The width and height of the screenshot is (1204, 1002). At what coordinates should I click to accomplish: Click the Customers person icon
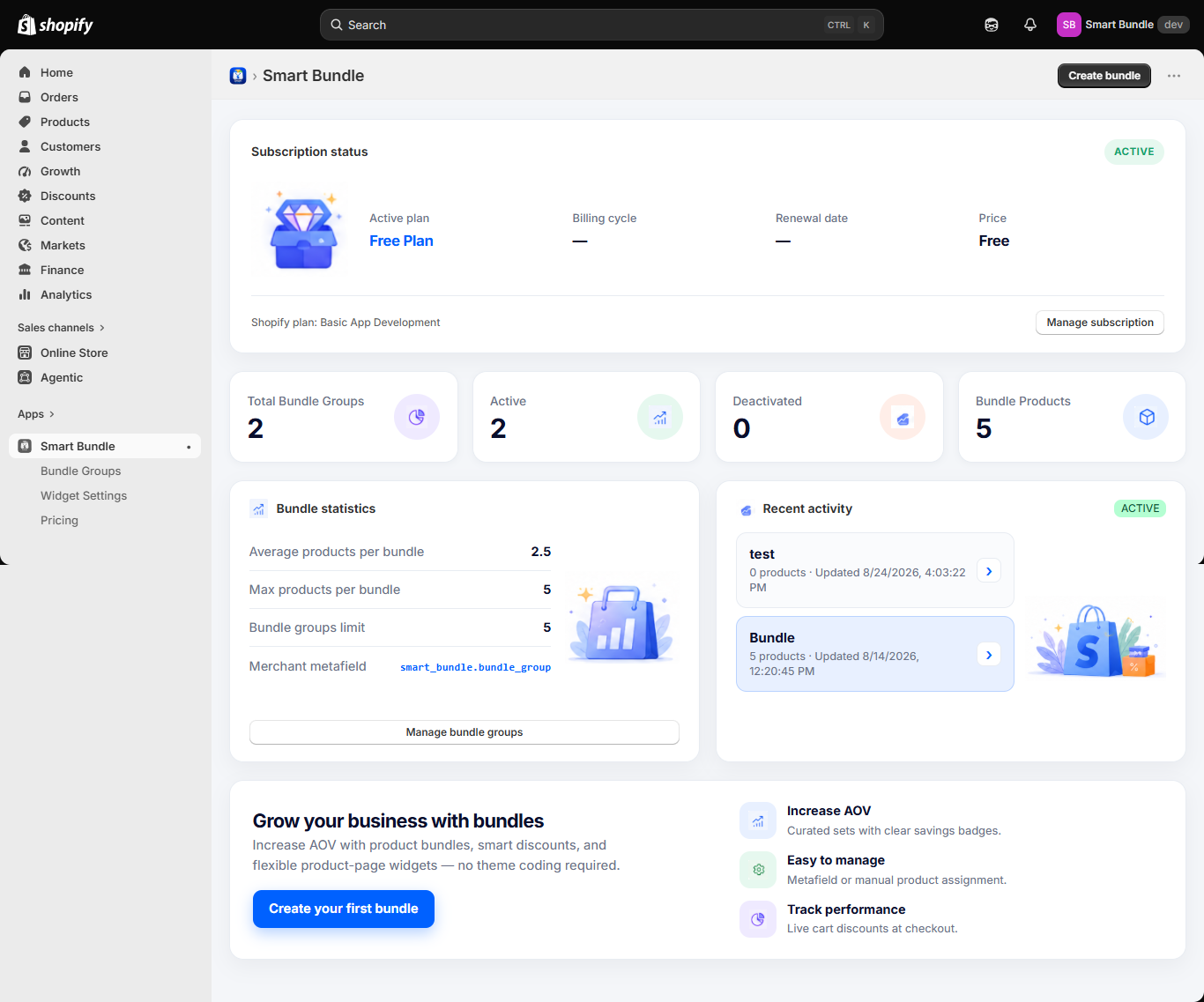pyautogui.click(x=25, y=146)
